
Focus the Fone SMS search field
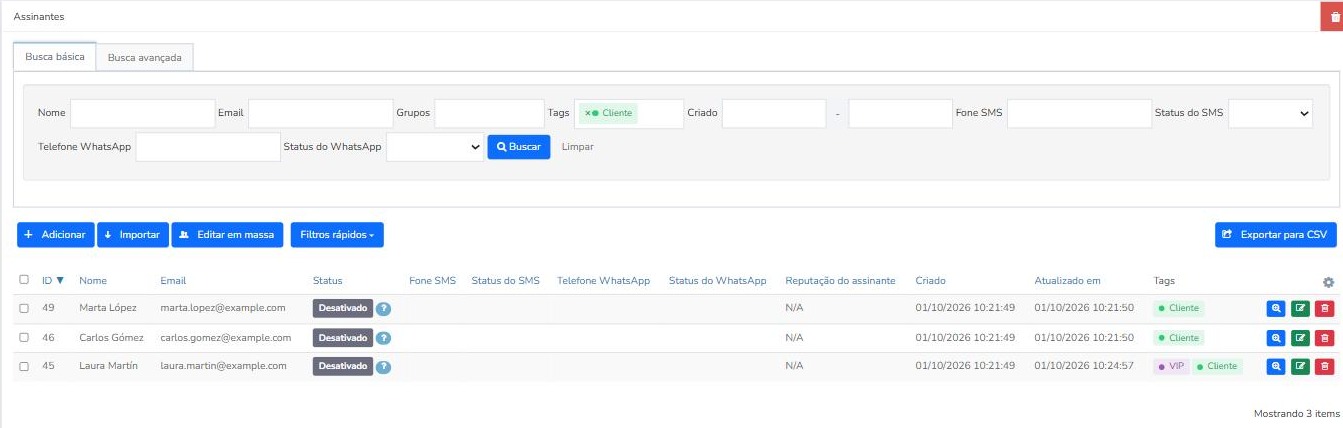1080,114
